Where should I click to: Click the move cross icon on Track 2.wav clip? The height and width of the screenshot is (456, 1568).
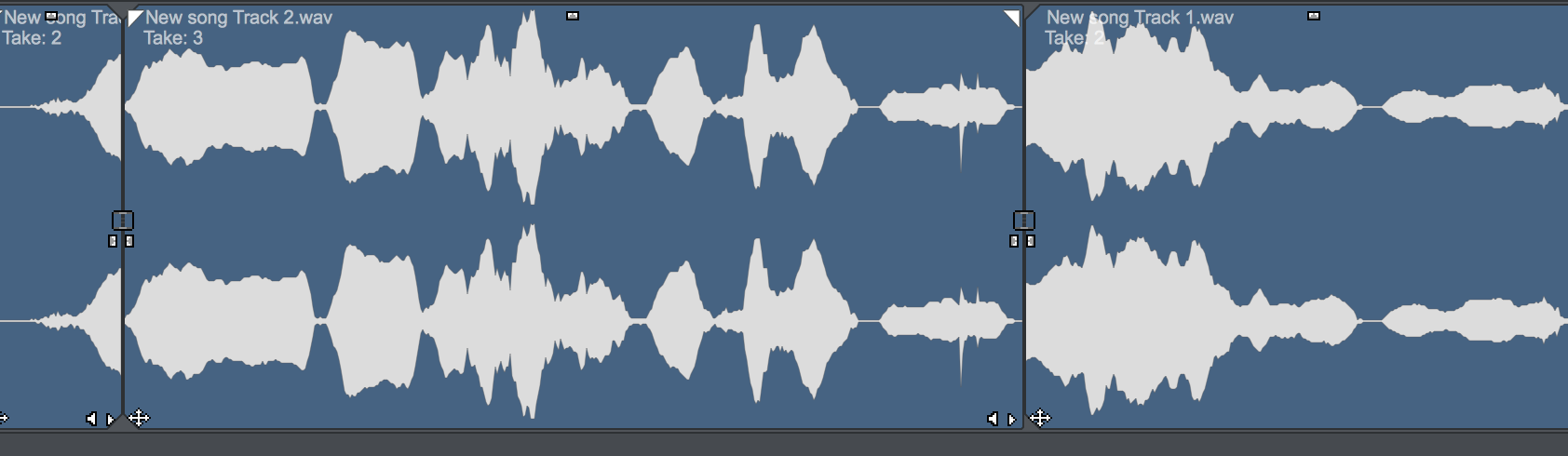(139, 418)
